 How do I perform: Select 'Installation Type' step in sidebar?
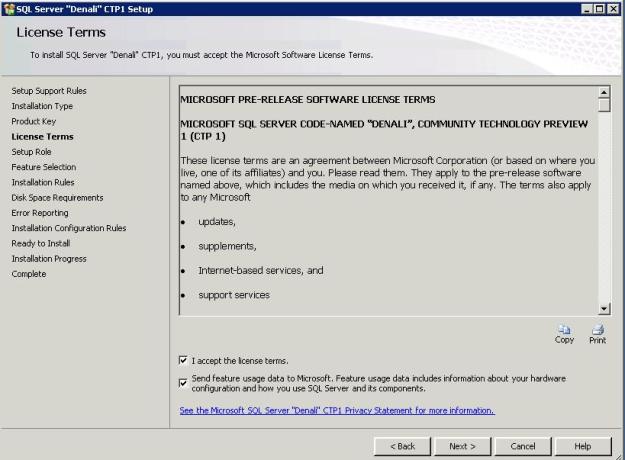tap(41, 106)
